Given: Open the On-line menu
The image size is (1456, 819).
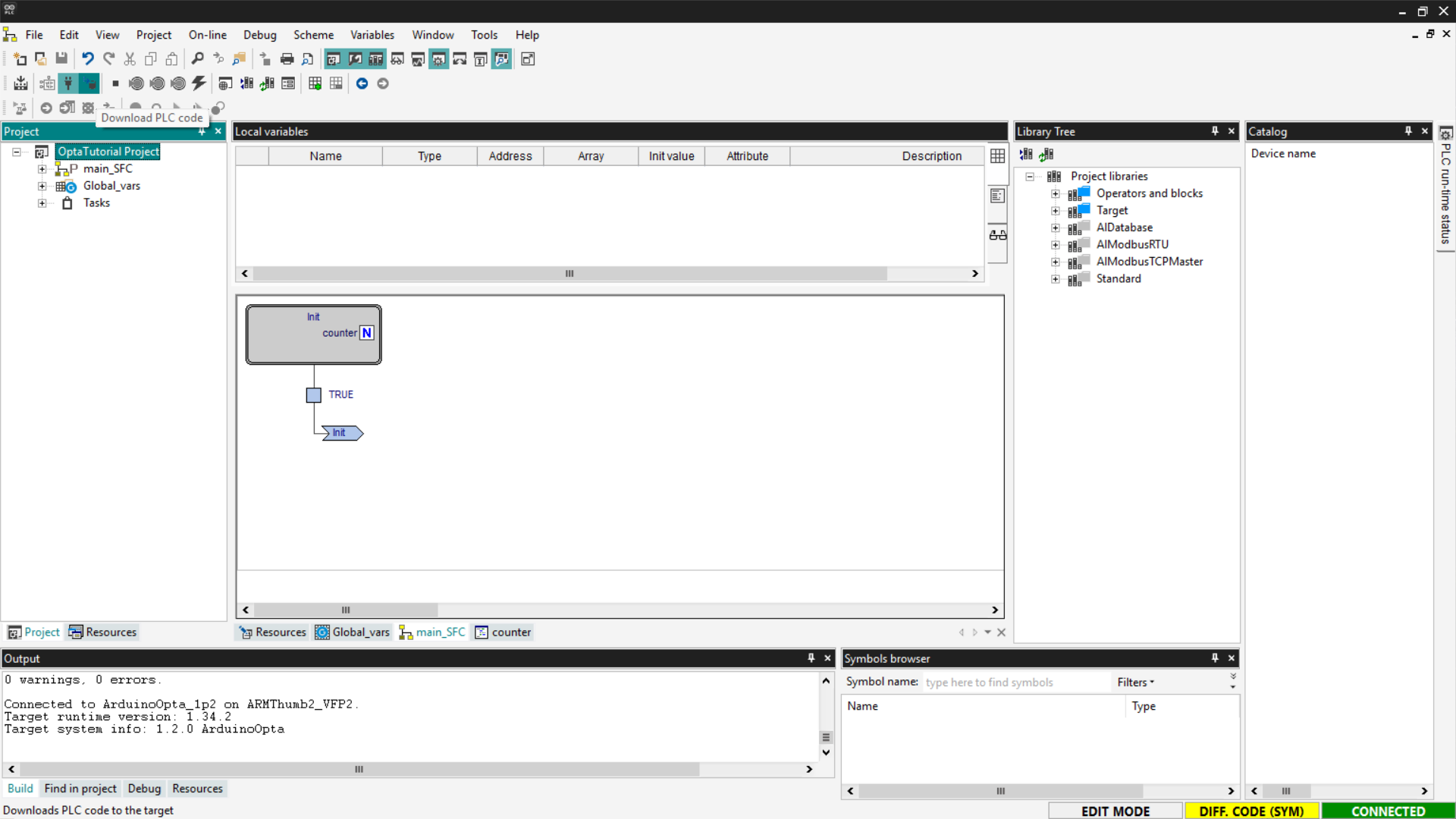Looking at the screenshot, I should tap(207, 35).
